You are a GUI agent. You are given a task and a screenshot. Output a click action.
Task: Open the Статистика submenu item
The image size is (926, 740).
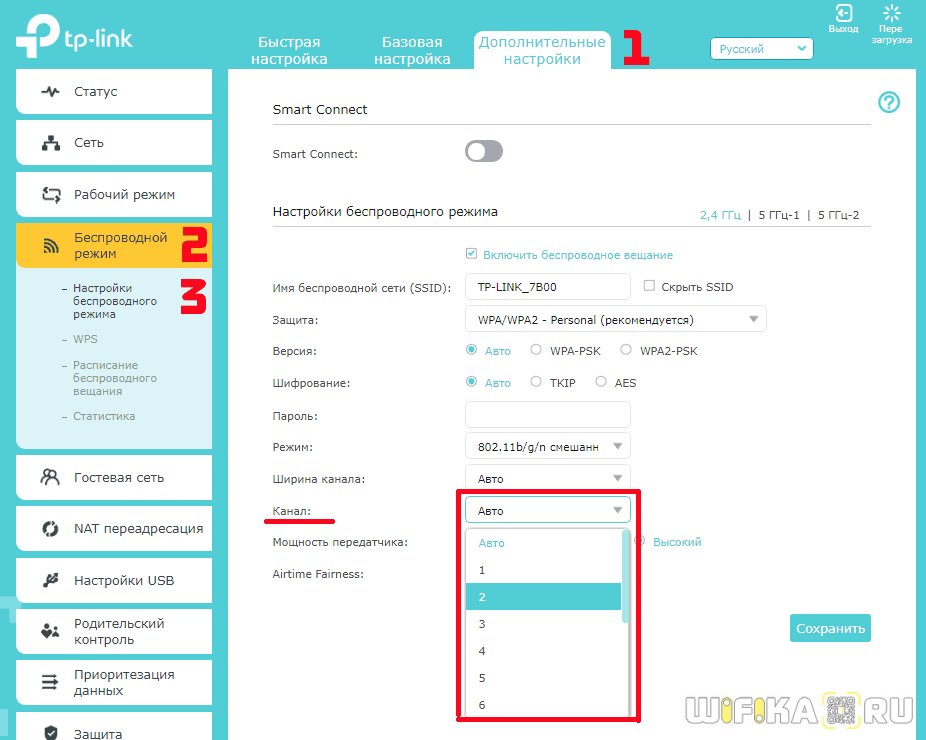pos(104,416)
